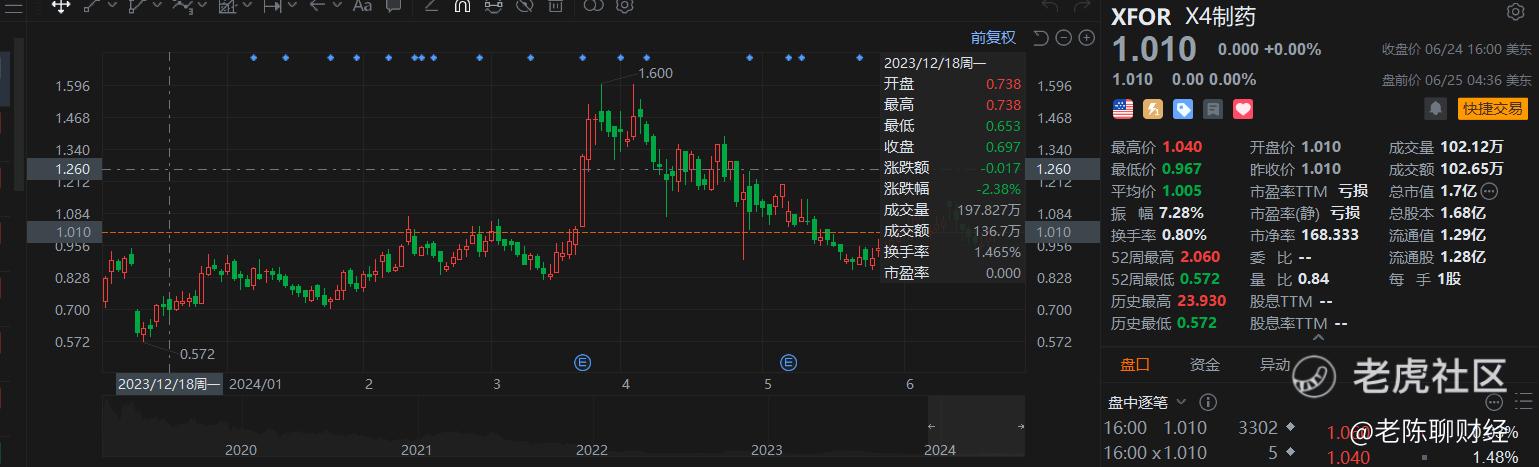This screenshot has width=1539, height=467.
Task: Click the blue price tag icon
Action: tap(1183, 108)
